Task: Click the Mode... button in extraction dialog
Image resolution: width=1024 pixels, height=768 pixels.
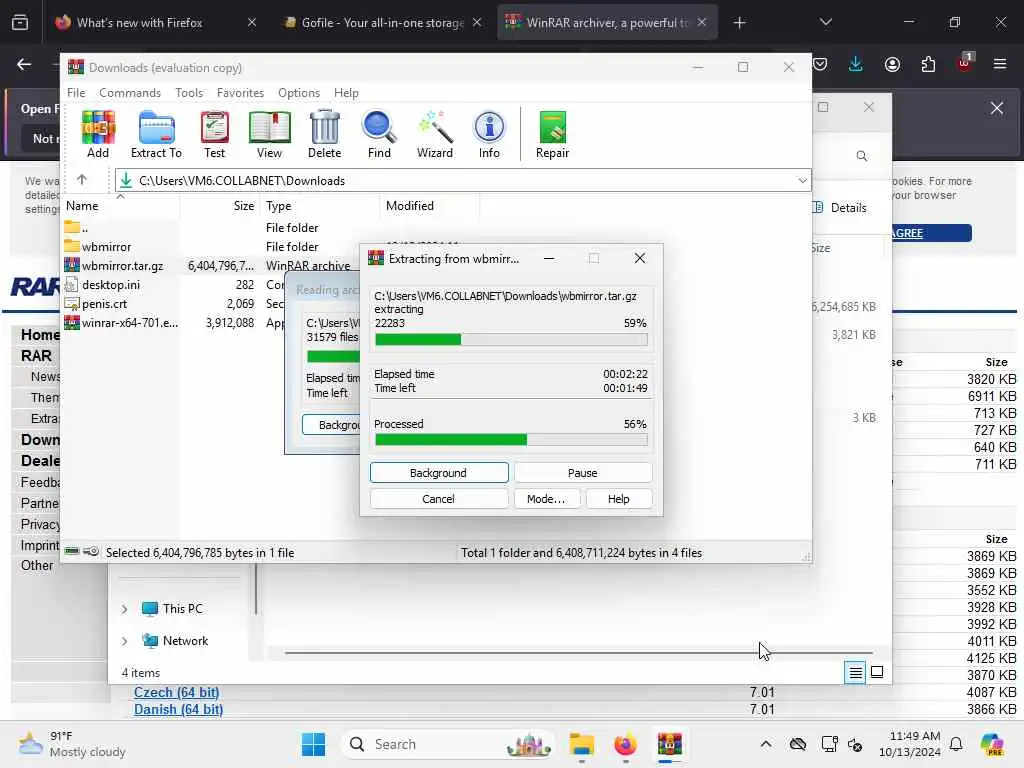Action: pos(546,499)
